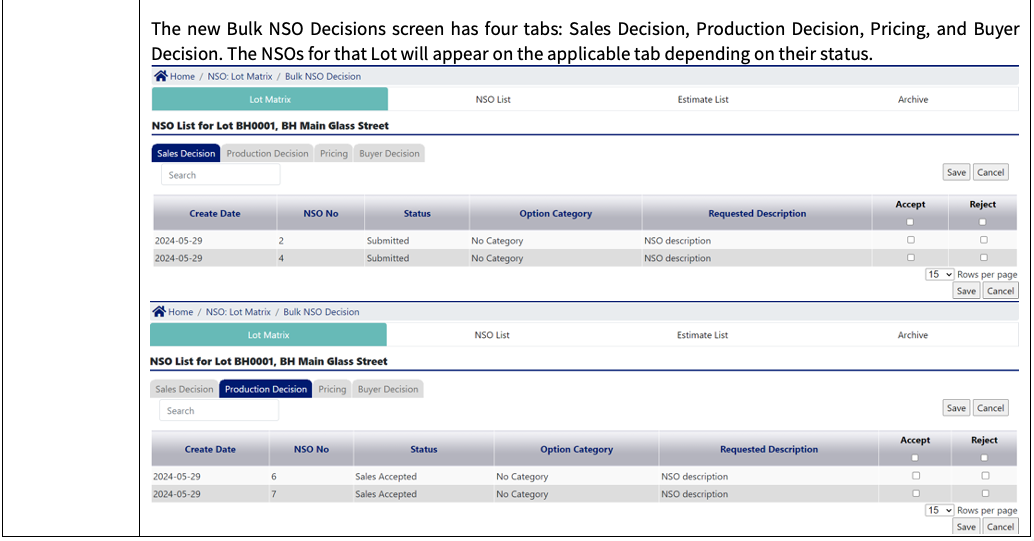1034x541 pixels.
Task: Check the Accept box for NSO No 7
Action: pos(915,493)
